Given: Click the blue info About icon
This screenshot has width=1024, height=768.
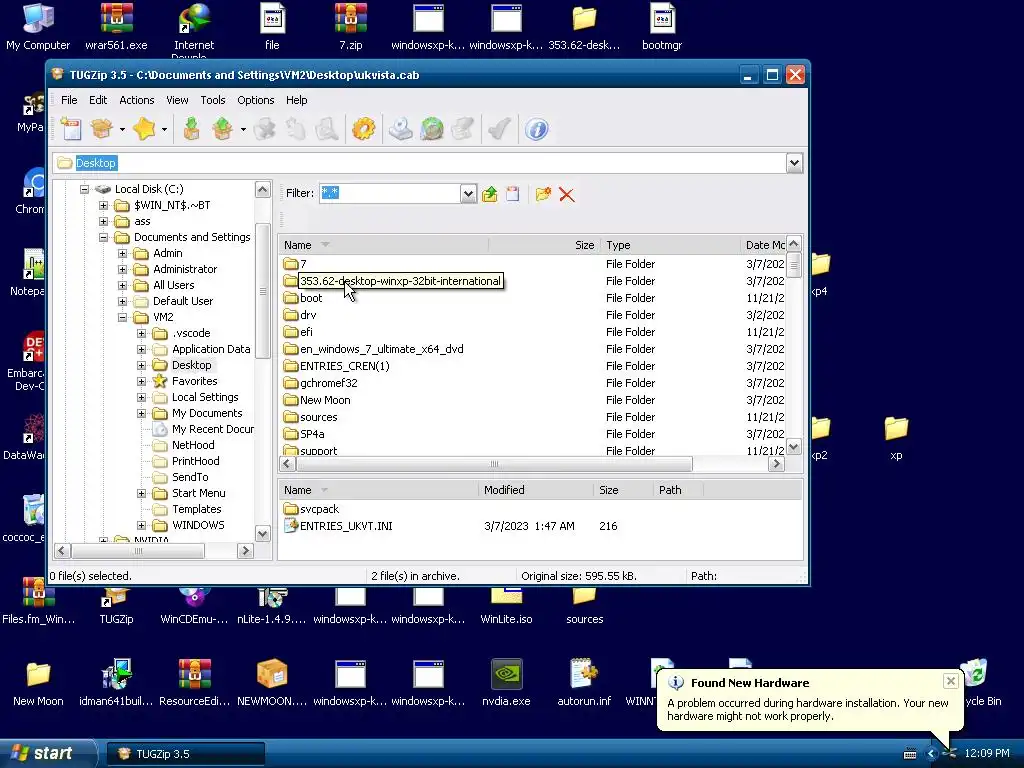Looking at the screenshot, I should [537, 129].
